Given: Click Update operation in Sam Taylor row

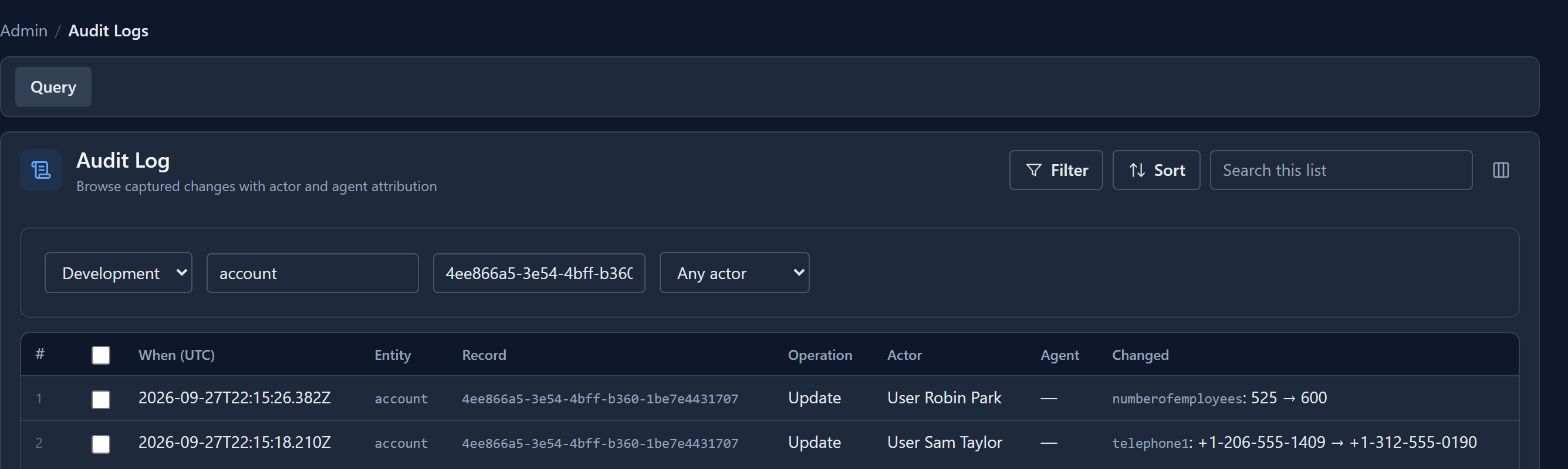Looking at the screenshot, I should 815,442.
